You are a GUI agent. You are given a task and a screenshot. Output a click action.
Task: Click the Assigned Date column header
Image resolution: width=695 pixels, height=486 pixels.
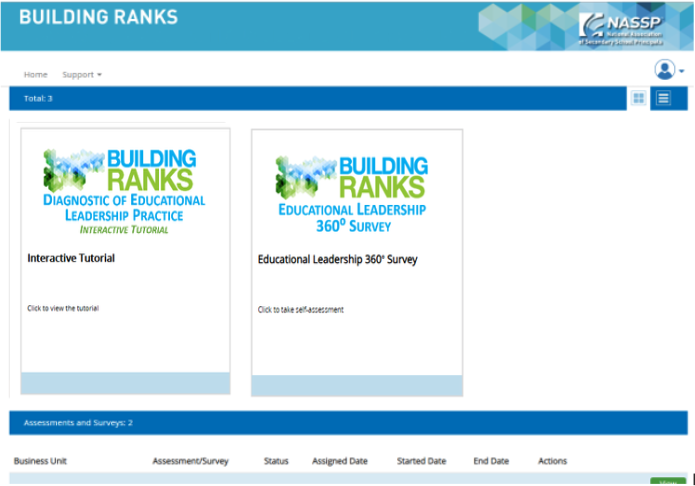340,461
